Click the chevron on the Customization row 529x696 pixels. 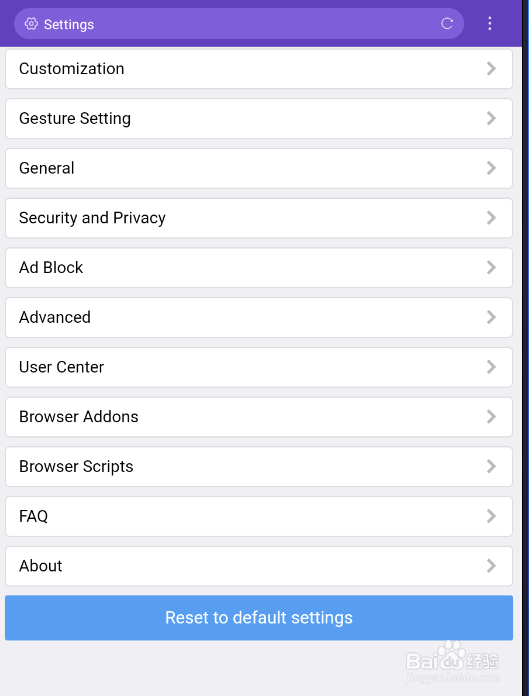click(491, 69)
